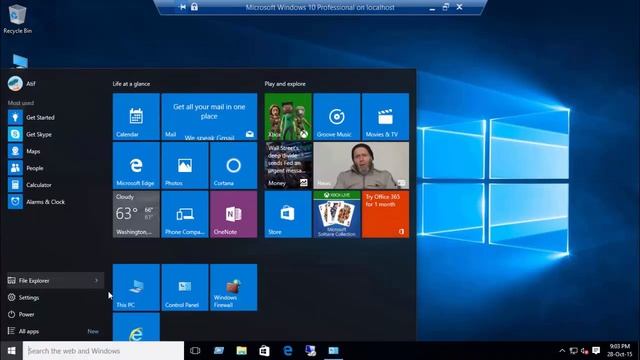This screenshot has width=640, height=360.
Task: Open volume icon in system tray
Action: [x=584, y=351]
